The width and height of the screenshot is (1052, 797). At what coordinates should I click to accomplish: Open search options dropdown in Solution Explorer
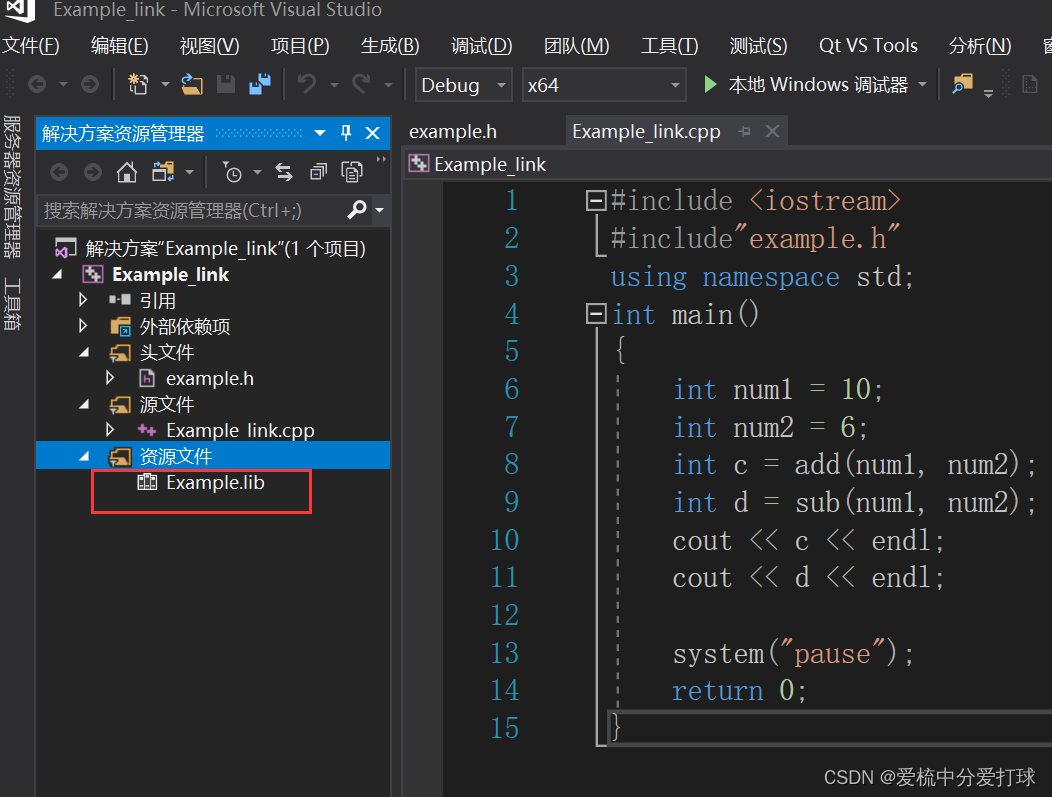[380, 210]
